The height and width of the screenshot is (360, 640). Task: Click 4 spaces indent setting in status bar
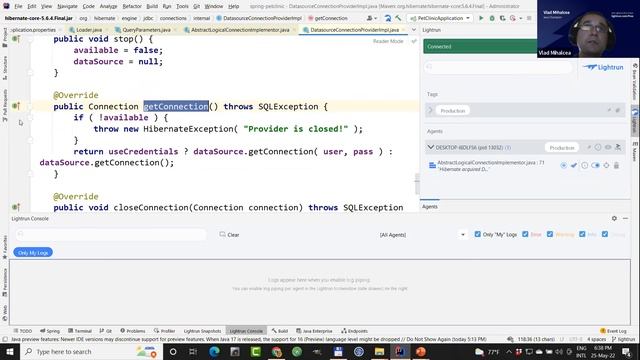(596, 339)
